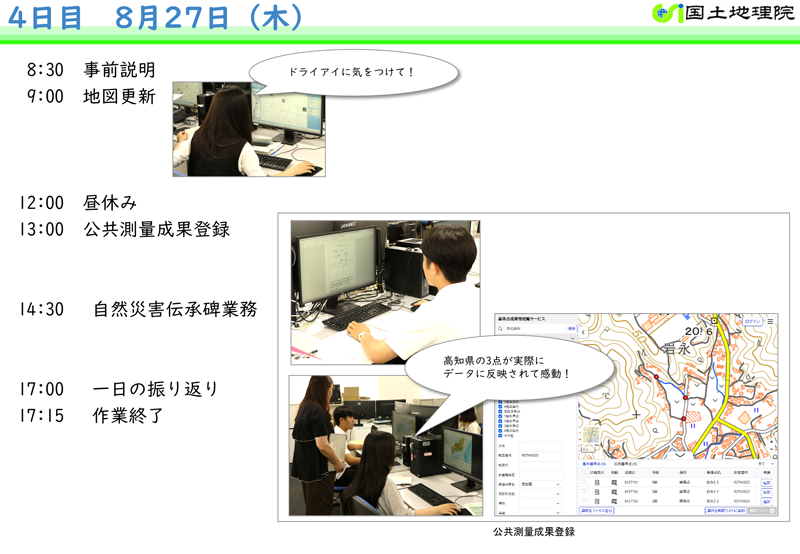This screenshot has height=554, width=800.
Task: Click the speech bubble ドライアイに気をつけて！
Action: pyautogui.click(x=354, y=72)
